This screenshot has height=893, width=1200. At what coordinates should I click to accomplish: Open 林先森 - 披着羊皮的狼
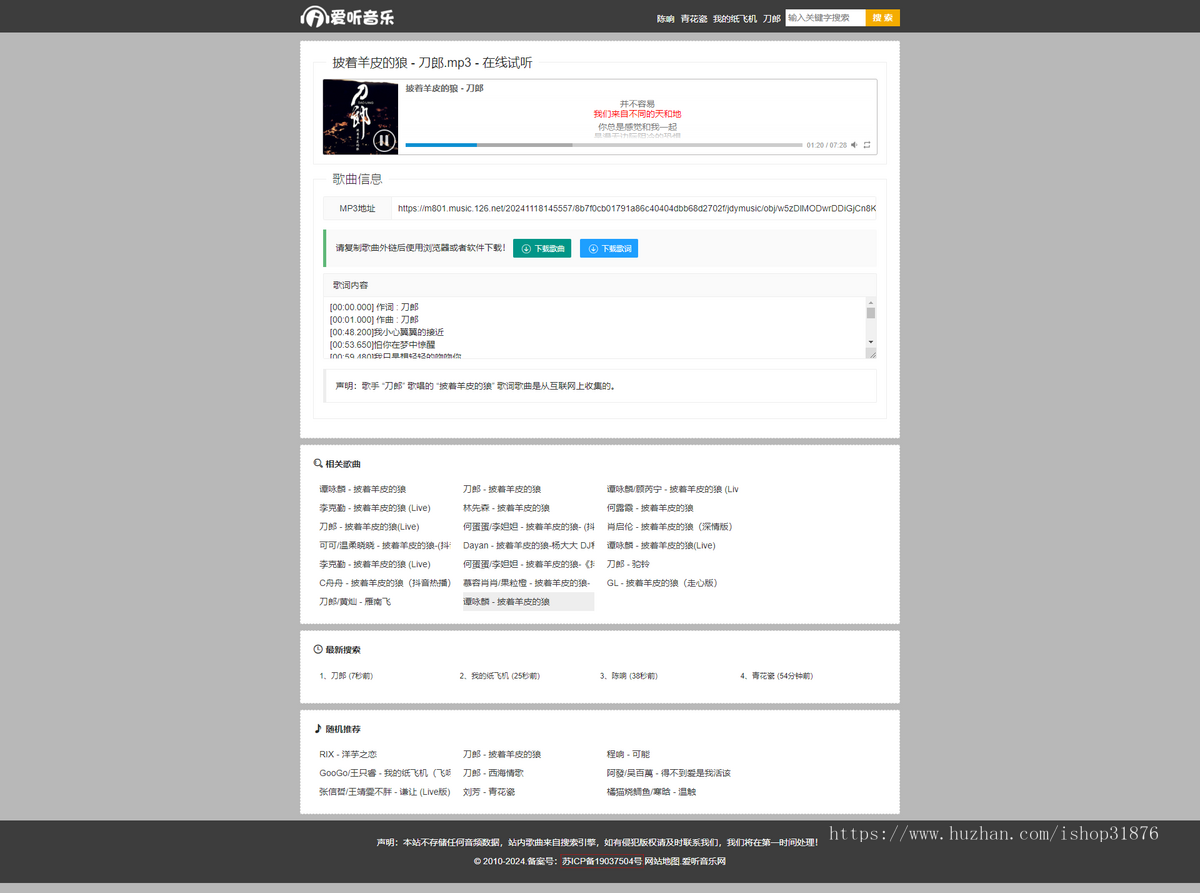[506, 508]
